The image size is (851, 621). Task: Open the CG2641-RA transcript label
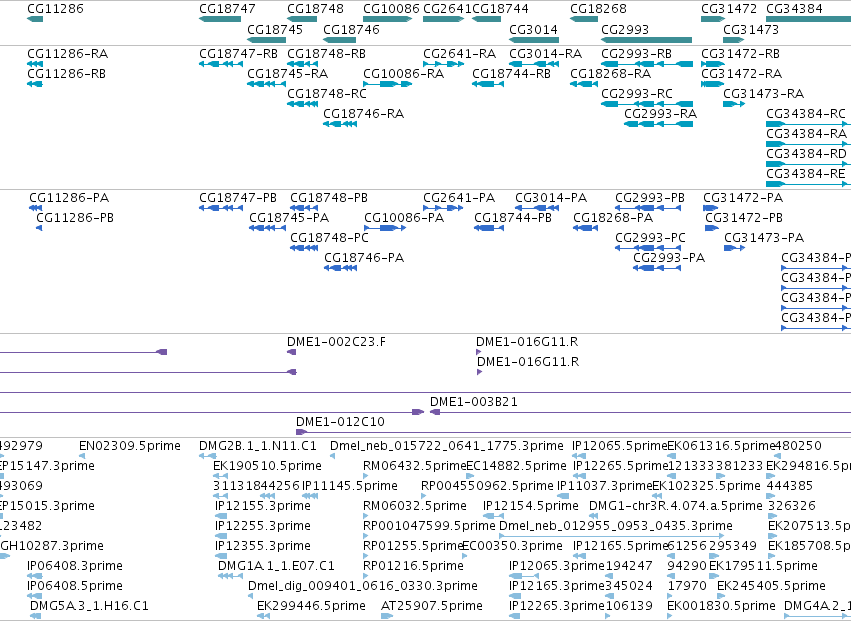[460, 54]
